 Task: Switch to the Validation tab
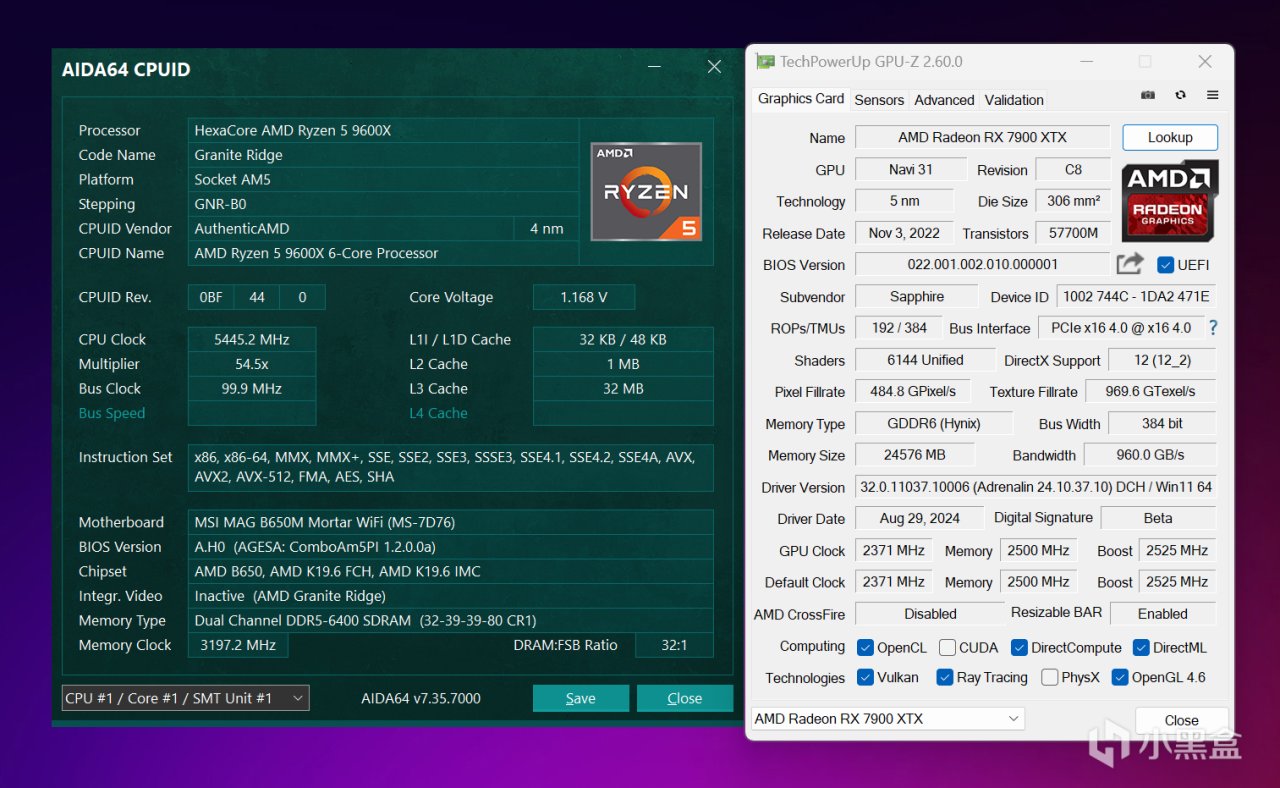pyautogui.click(x=1014, y=100)
